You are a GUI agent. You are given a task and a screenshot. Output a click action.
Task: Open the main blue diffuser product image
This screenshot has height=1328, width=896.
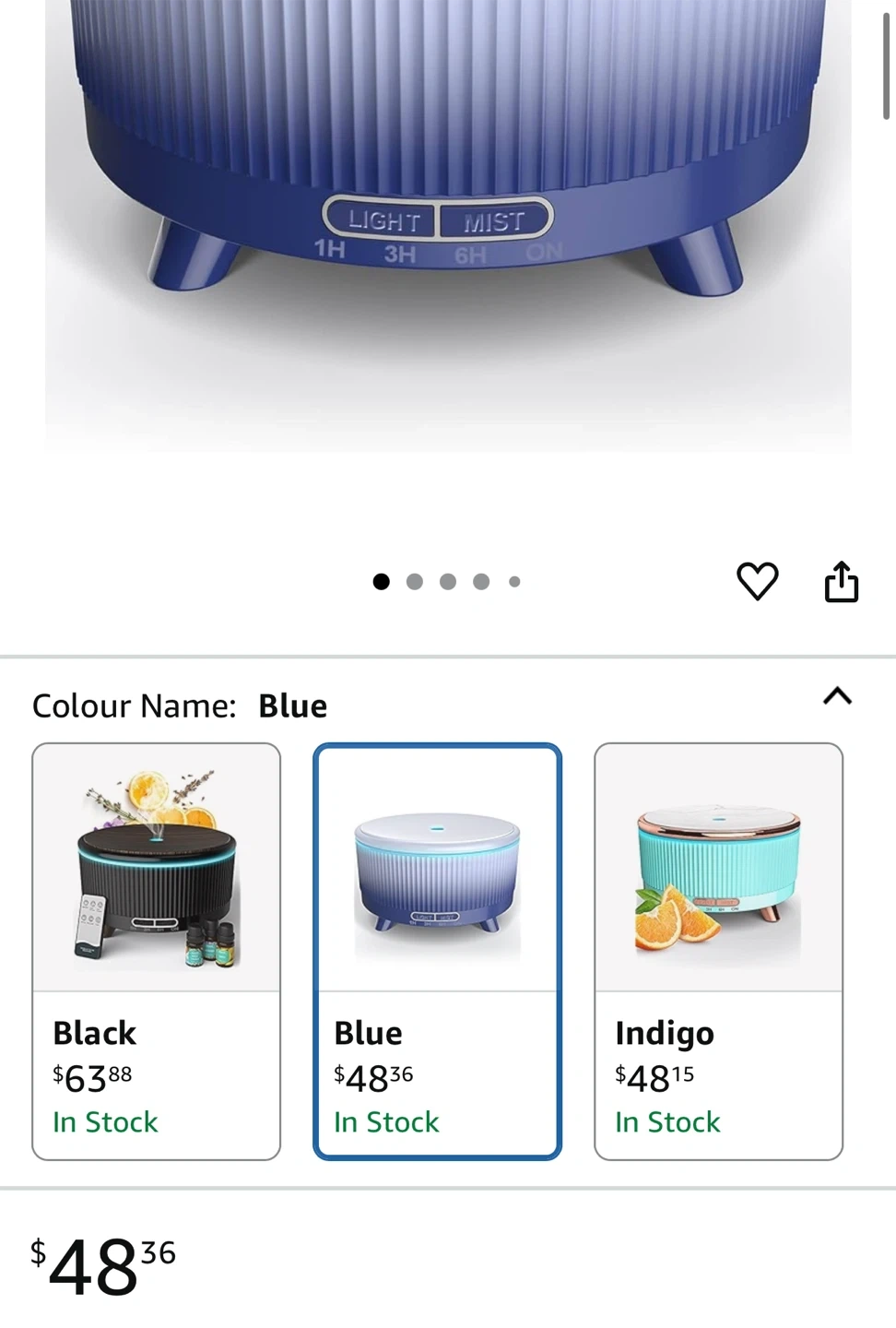[x=448, y=226]
